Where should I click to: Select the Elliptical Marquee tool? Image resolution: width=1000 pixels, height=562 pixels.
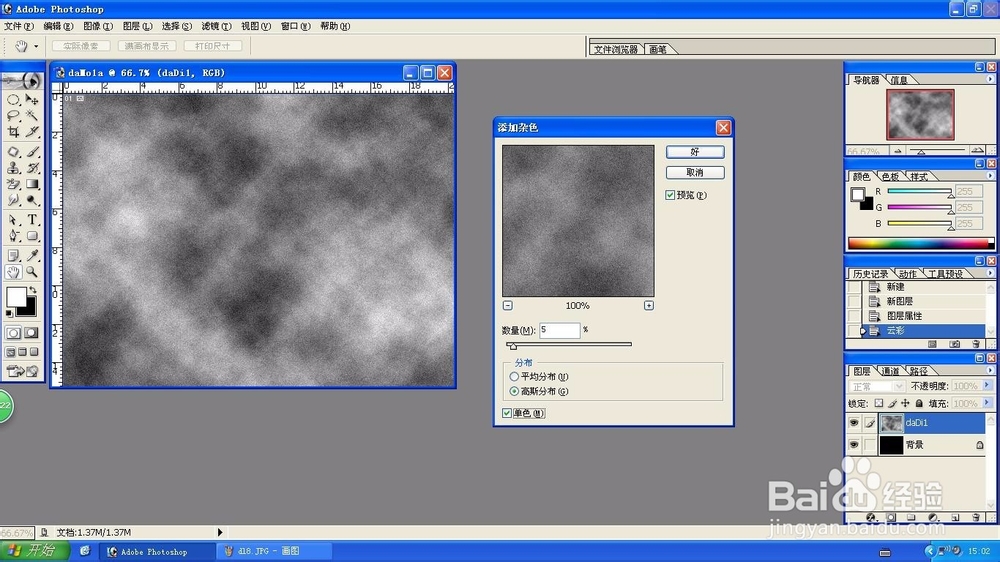pyautogui.click(x=13, y=100)
